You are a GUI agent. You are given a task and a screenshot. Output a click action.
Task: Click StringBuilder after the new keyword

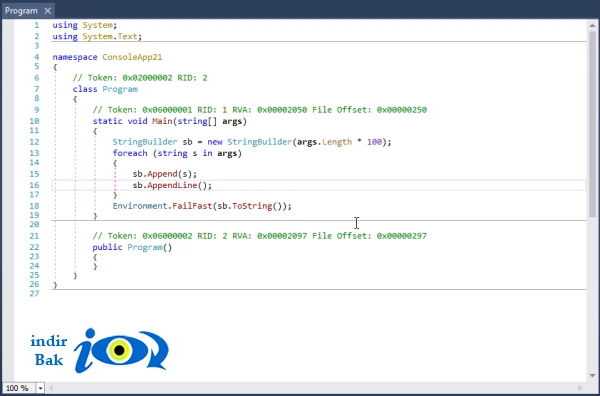click(x=260, y=142)
